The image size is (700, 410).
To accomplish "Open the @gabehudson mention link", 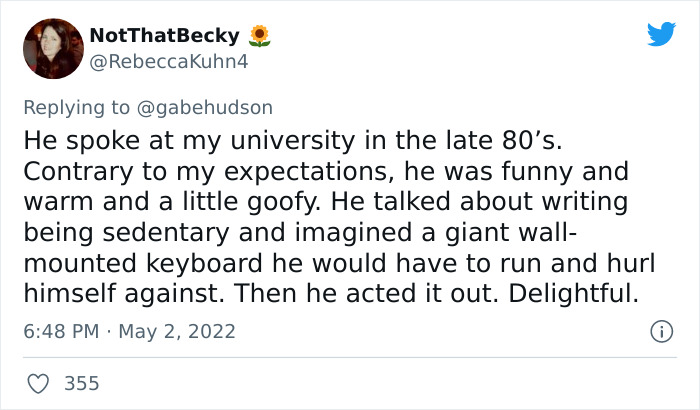I will pos(214,106).
